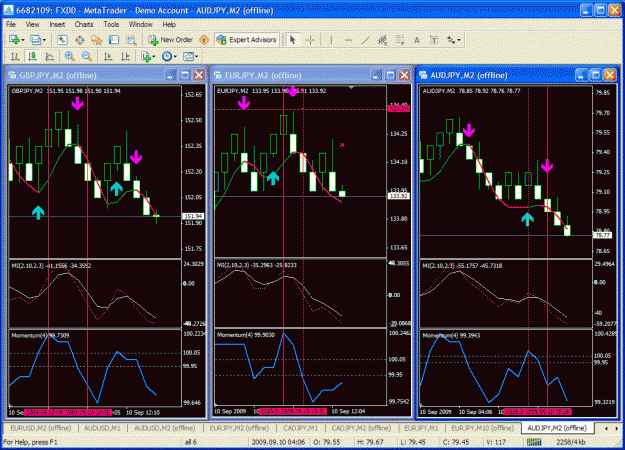Select the Fibonacci retracement tool

tap(399, 40)
